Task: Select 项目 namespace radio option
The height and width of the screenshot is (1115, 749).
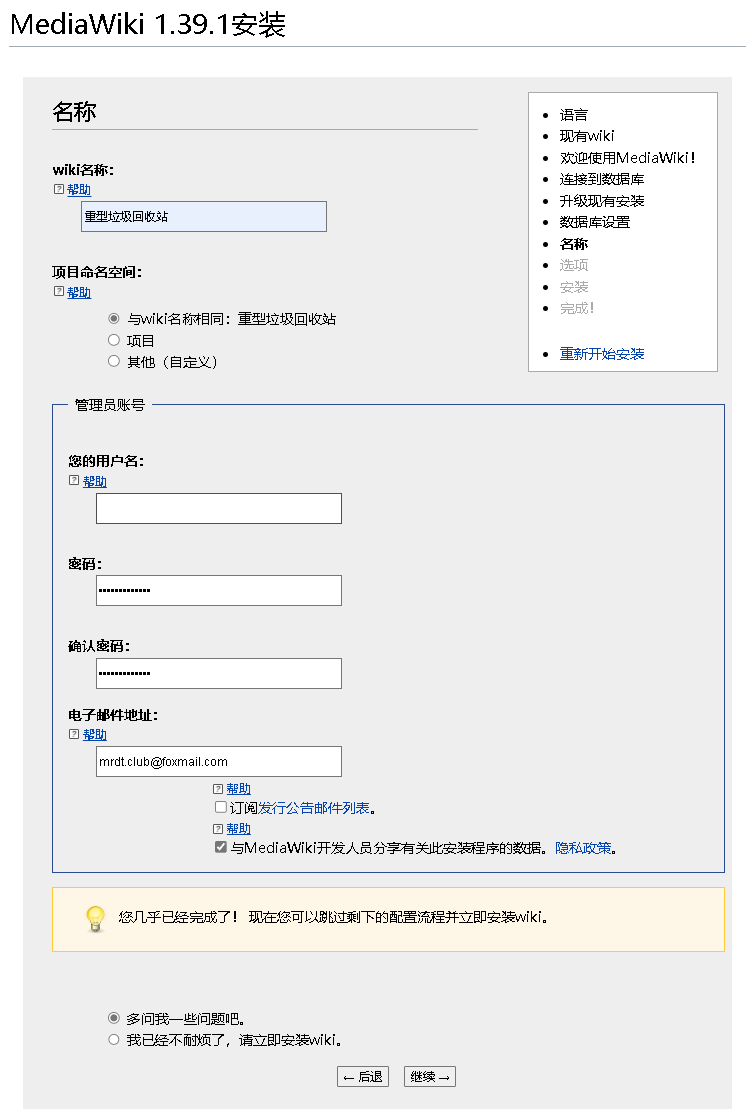Action: pyautogui.click(x=114, y=340)
